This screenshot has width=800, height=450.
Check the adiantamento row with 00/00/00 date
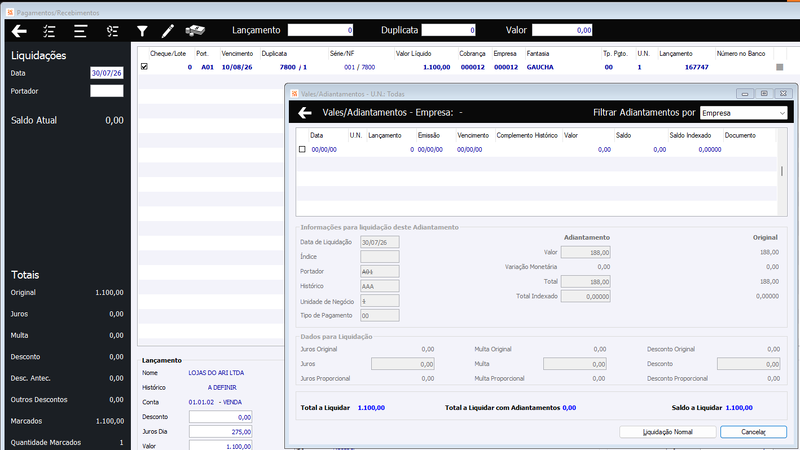click(302, 149)
